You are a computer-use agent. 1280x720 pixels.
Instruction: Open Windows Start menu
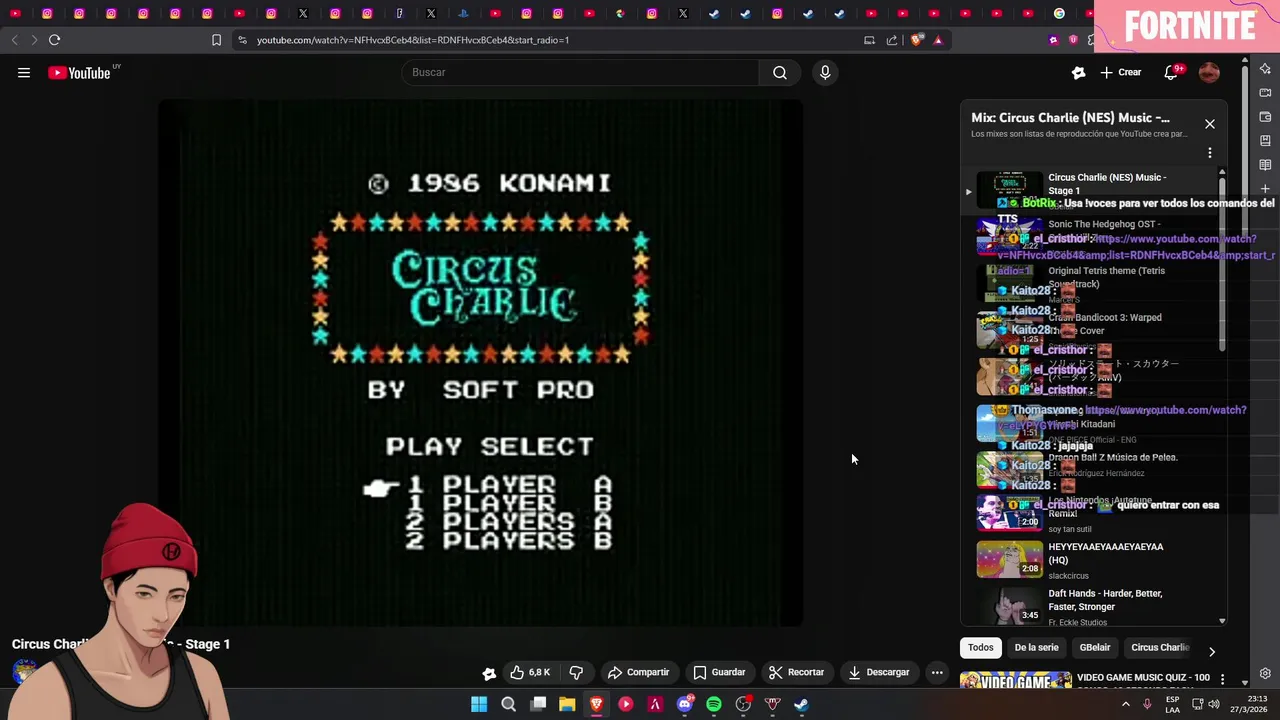479,704
